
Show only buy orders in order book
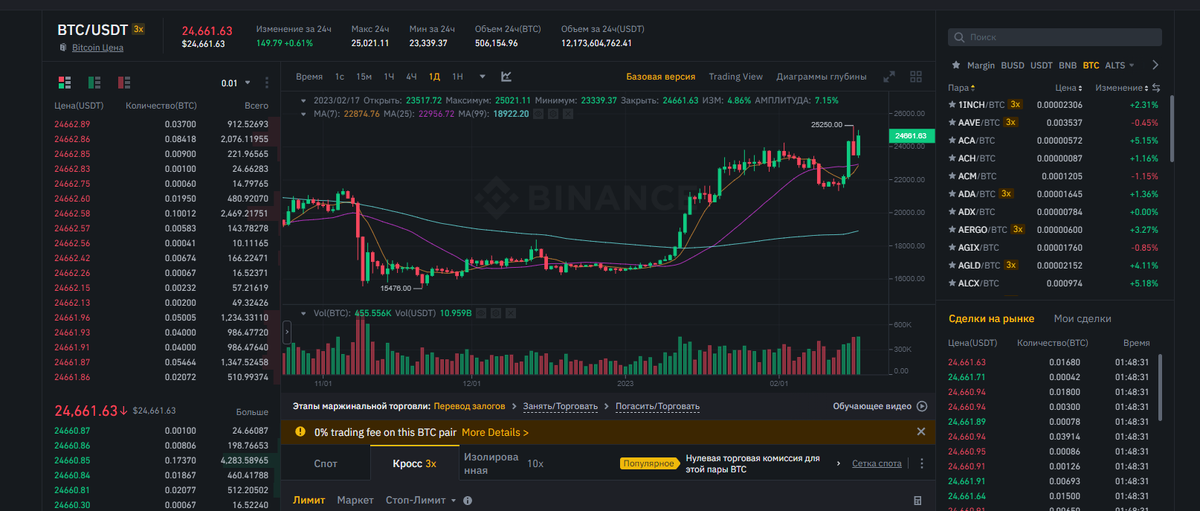[94, 82]
